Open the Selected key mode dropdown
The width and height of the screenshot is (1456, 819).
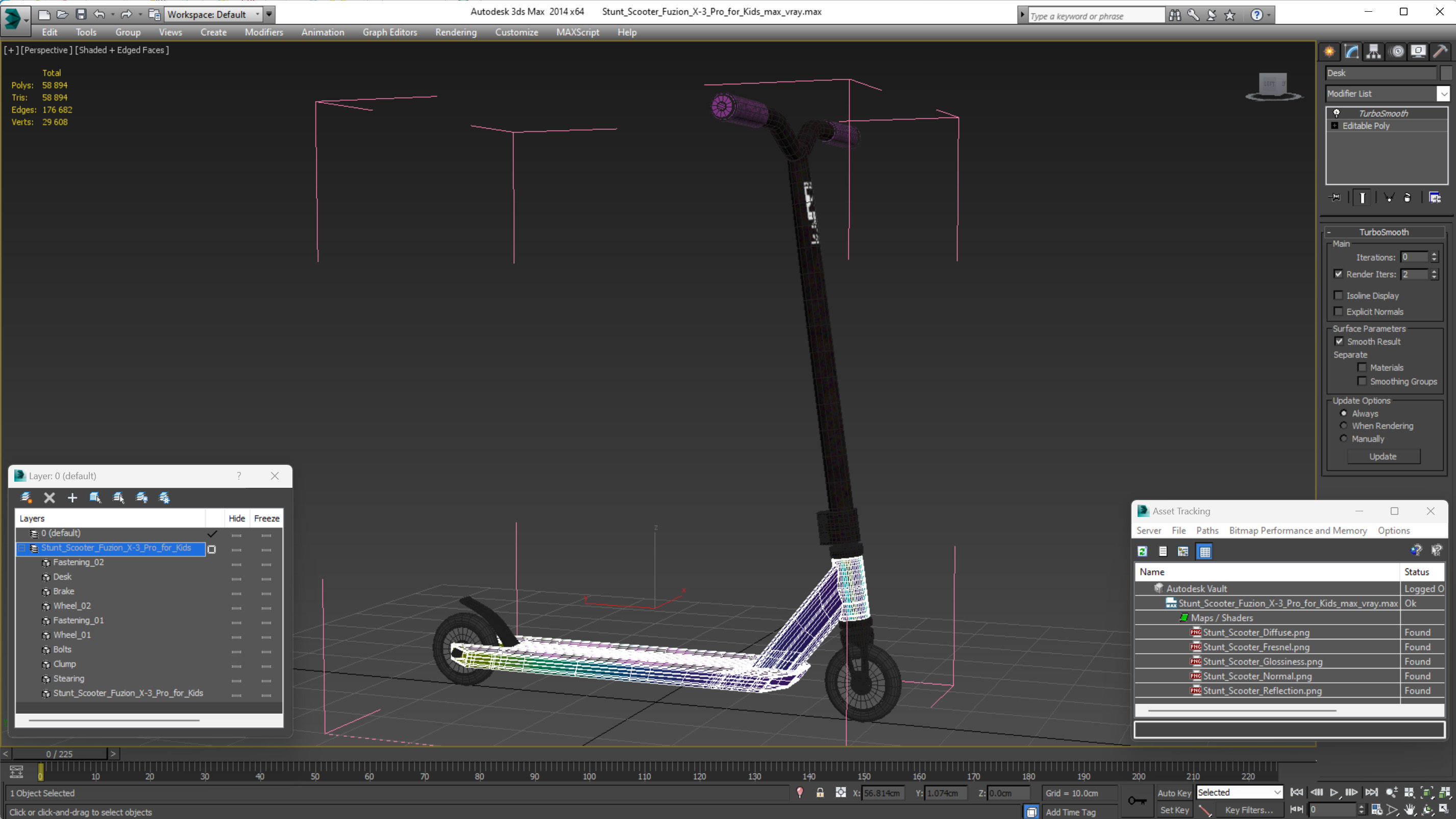(x=1239, y=792)
